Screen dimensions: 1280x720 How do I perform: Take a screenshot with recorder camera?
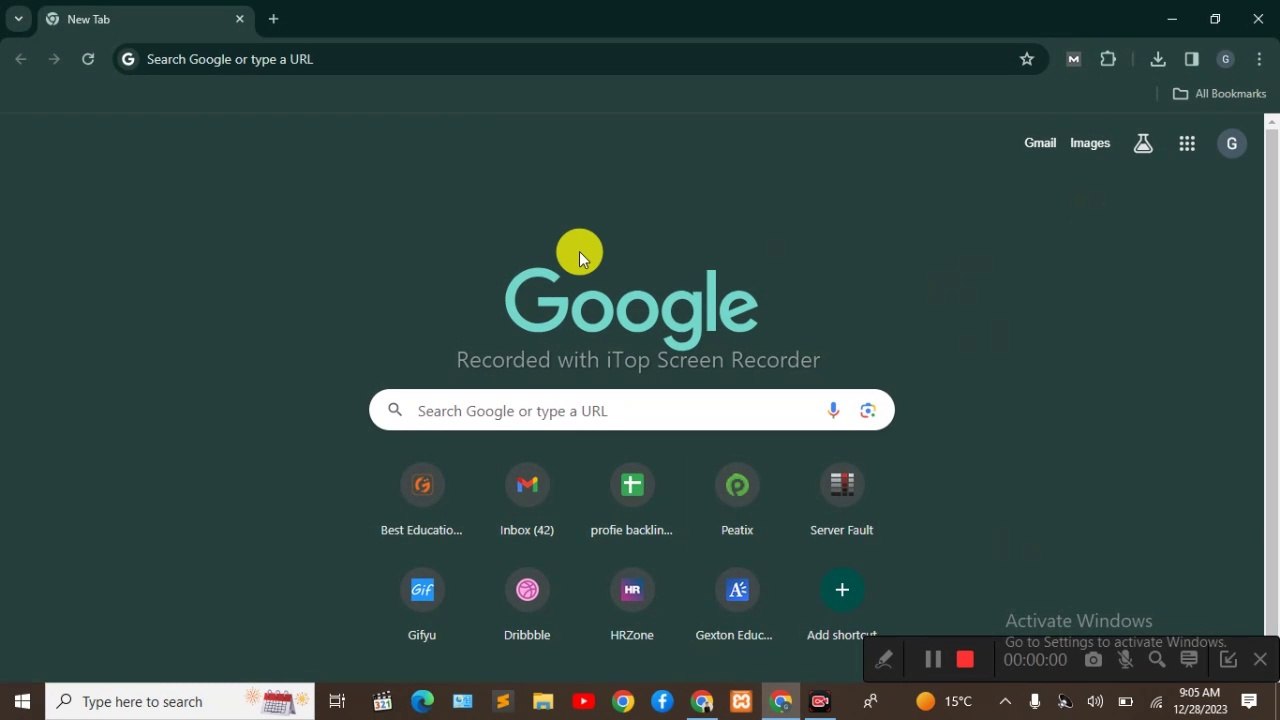[1094, 659]
